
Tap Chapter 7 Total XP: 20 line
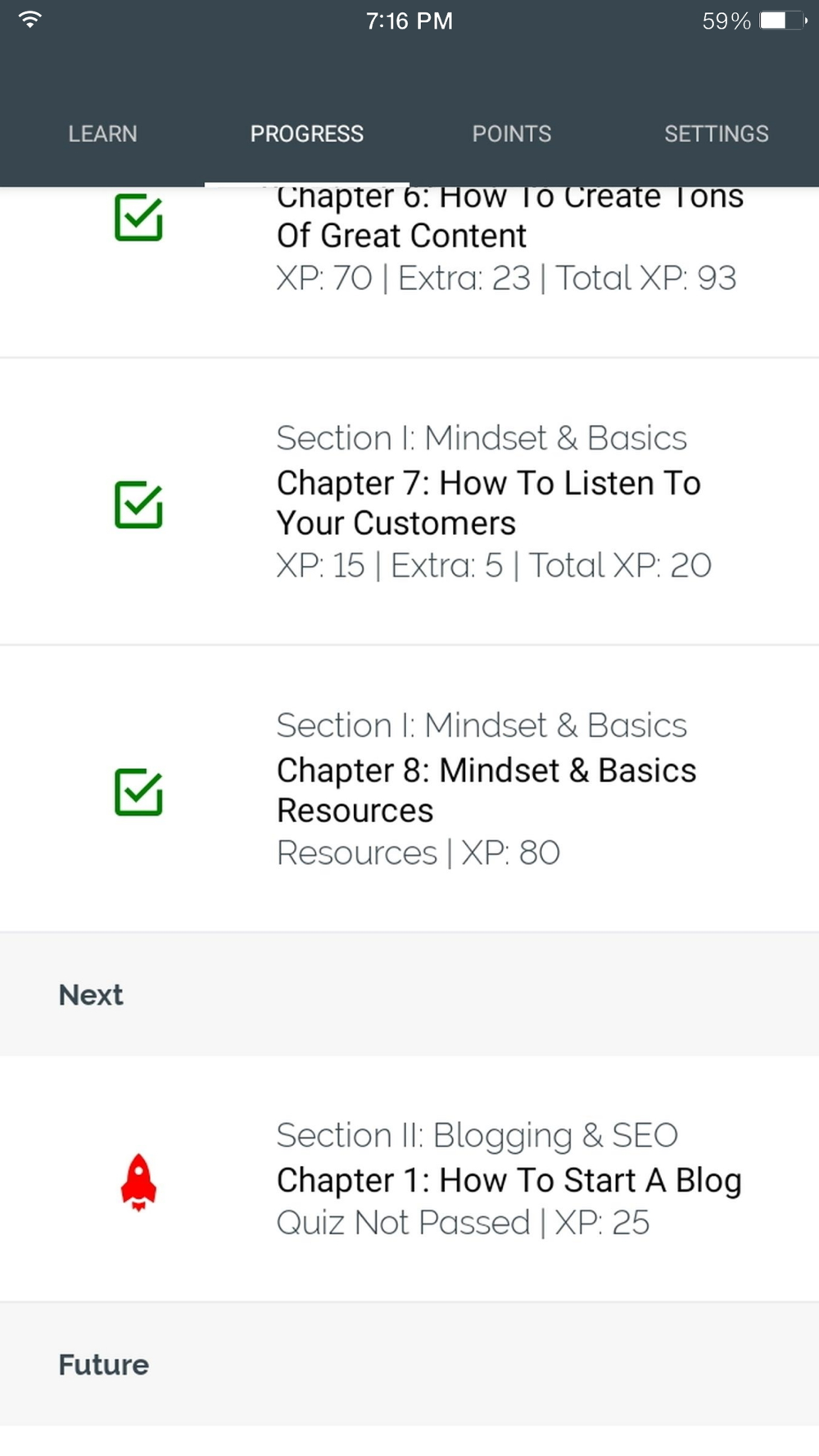point(494,566)
